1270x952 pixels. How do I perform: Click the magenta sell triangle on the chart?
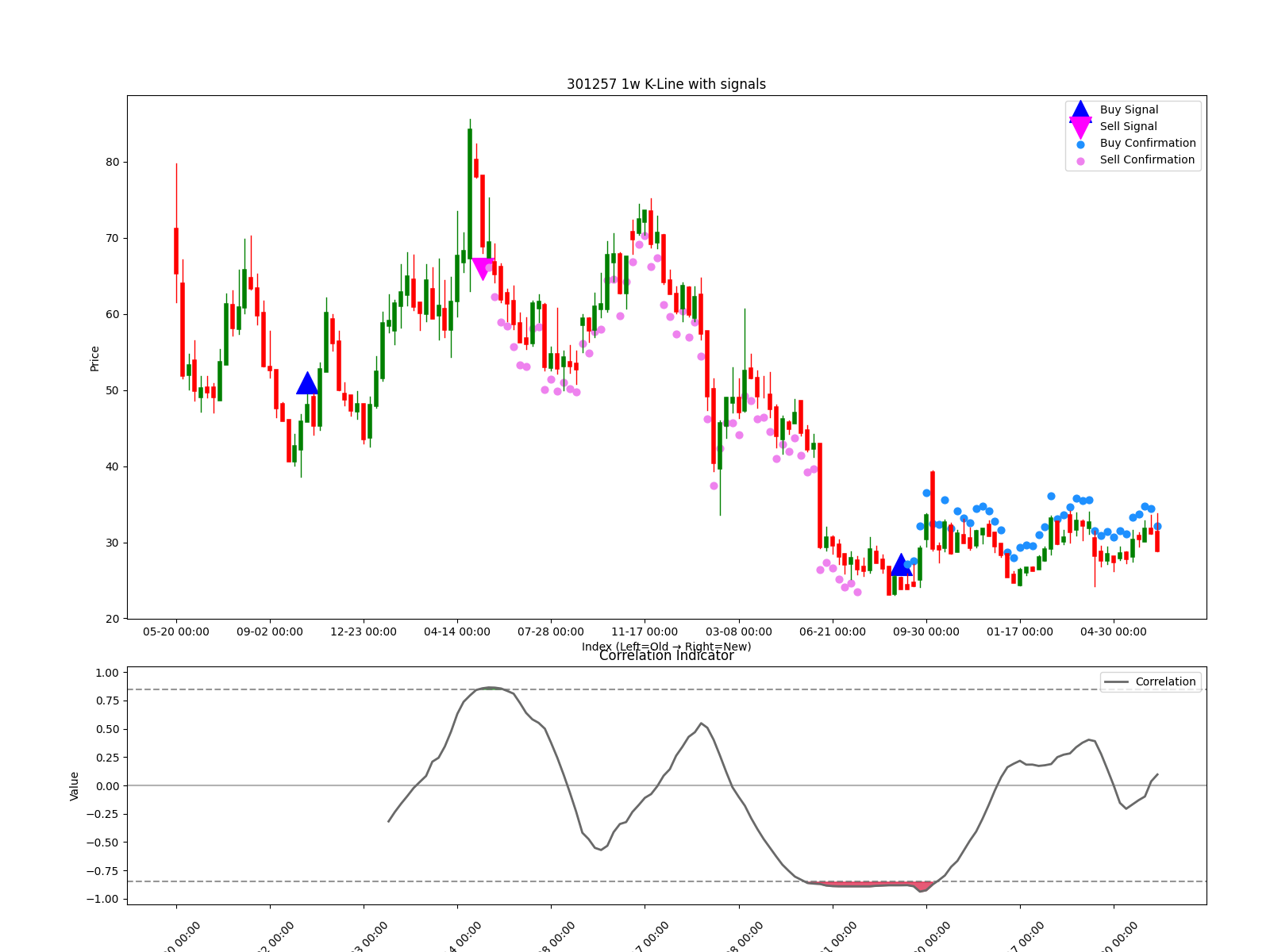483,270
